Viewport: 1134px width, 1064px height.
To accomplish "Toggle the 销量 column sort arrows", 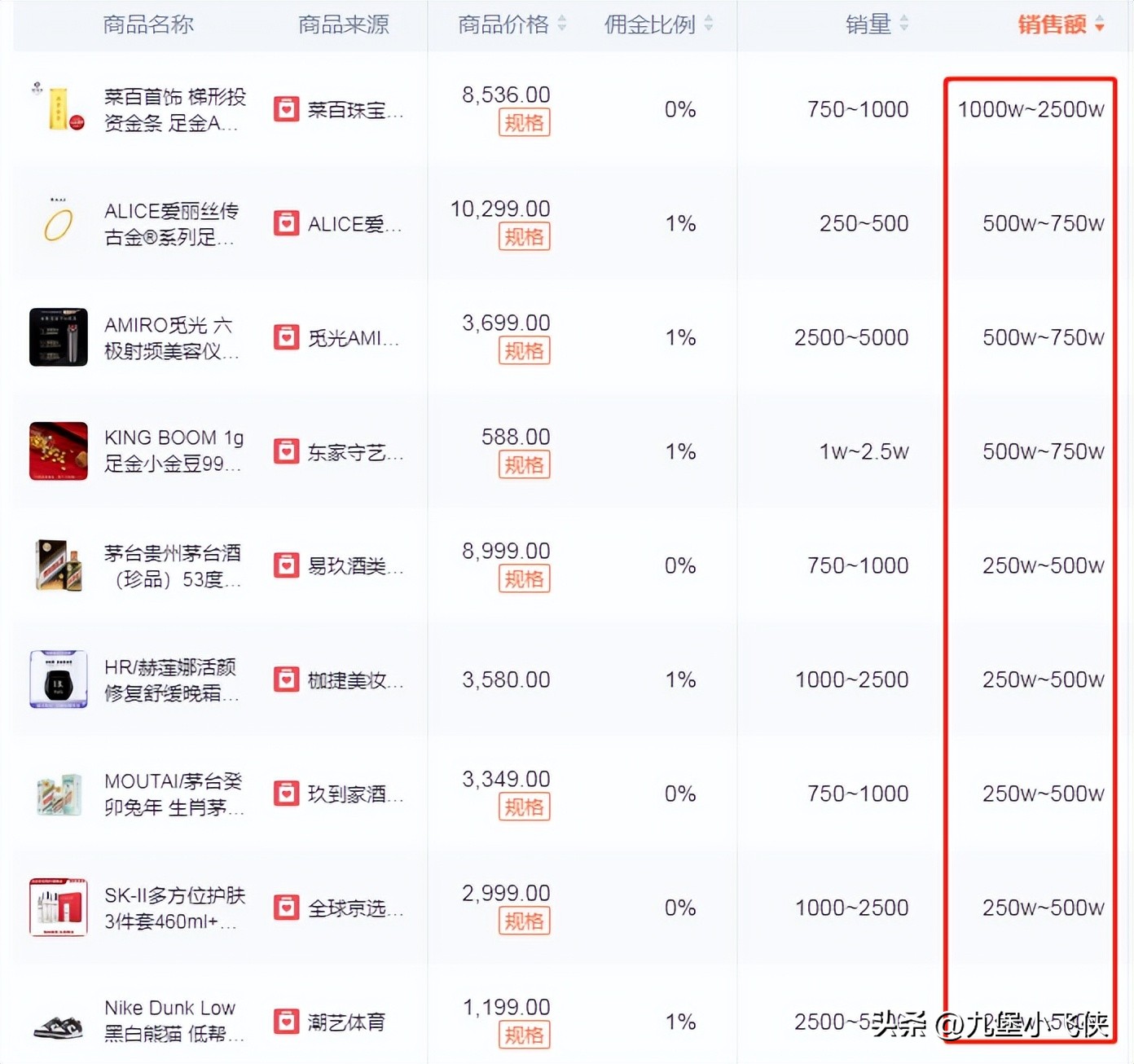I will 904,24.
